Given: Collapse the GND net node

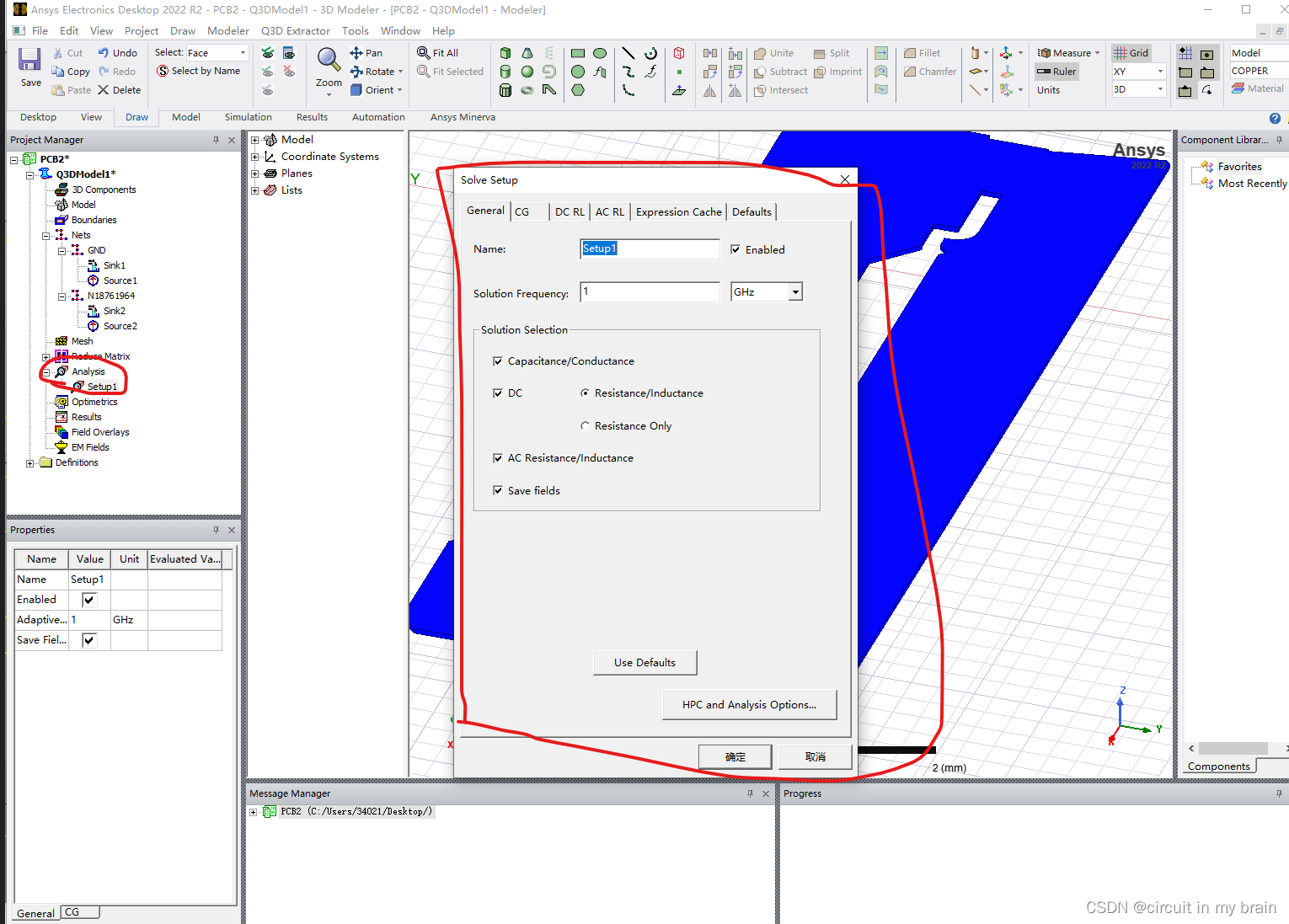Looking at the screenshot, I should (62, 250).
